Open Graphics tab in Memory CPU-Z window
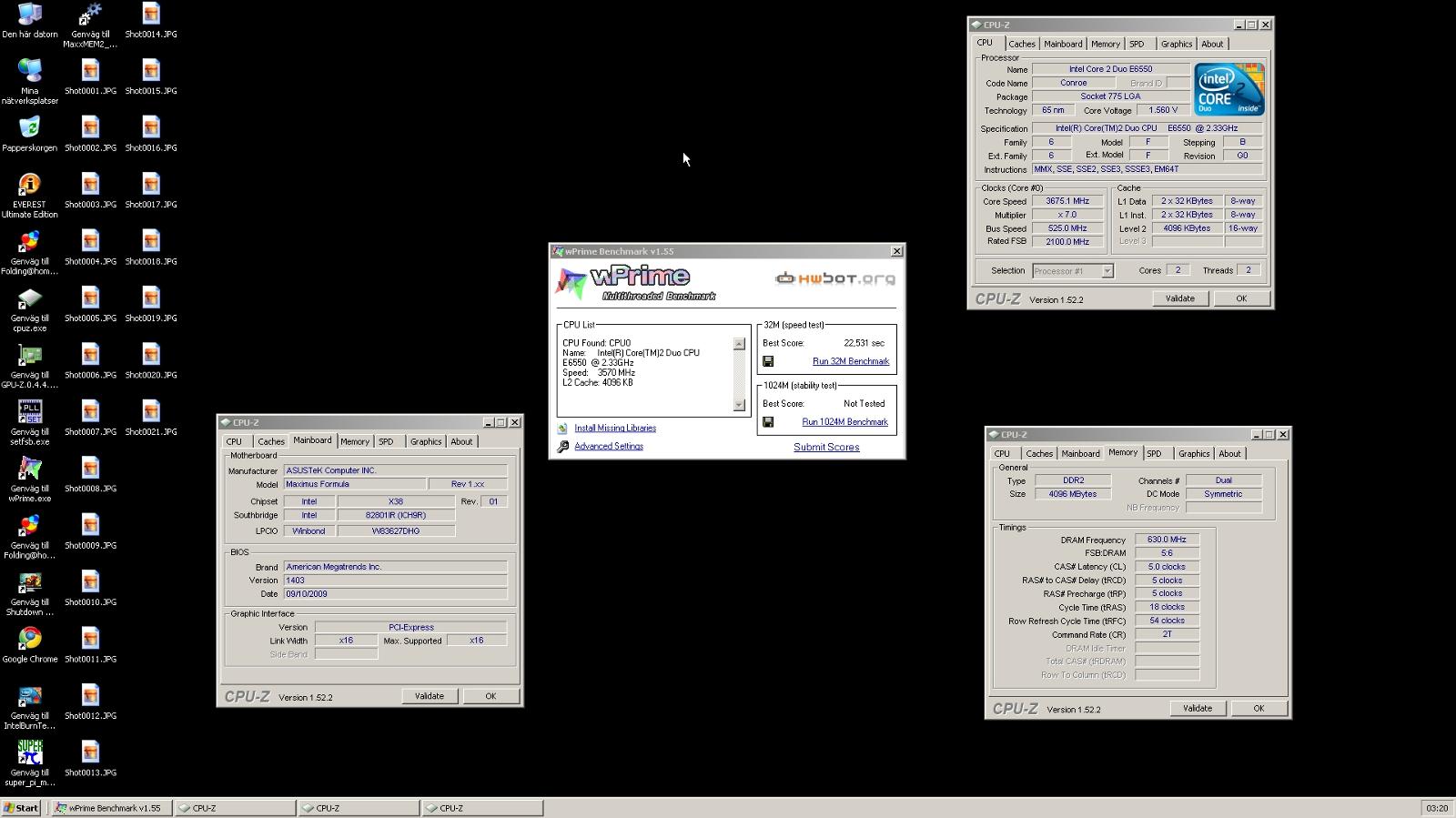1456x818 pixels. 1194,454
